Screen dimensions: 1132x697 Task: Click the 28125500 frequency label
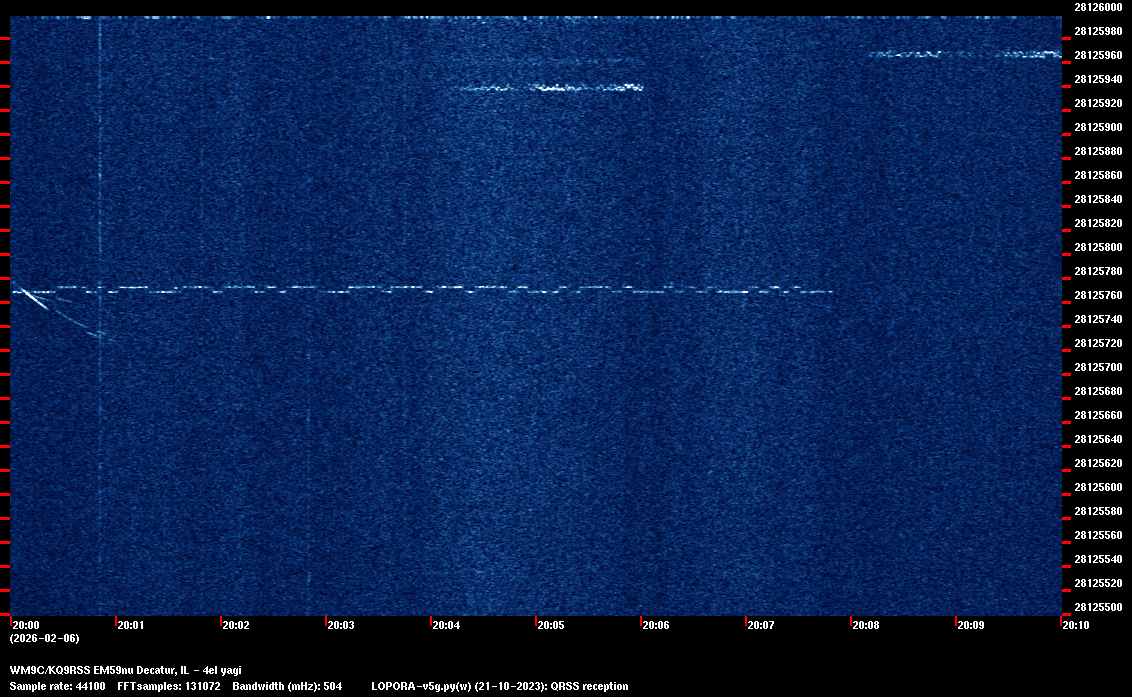point(1097,607)
